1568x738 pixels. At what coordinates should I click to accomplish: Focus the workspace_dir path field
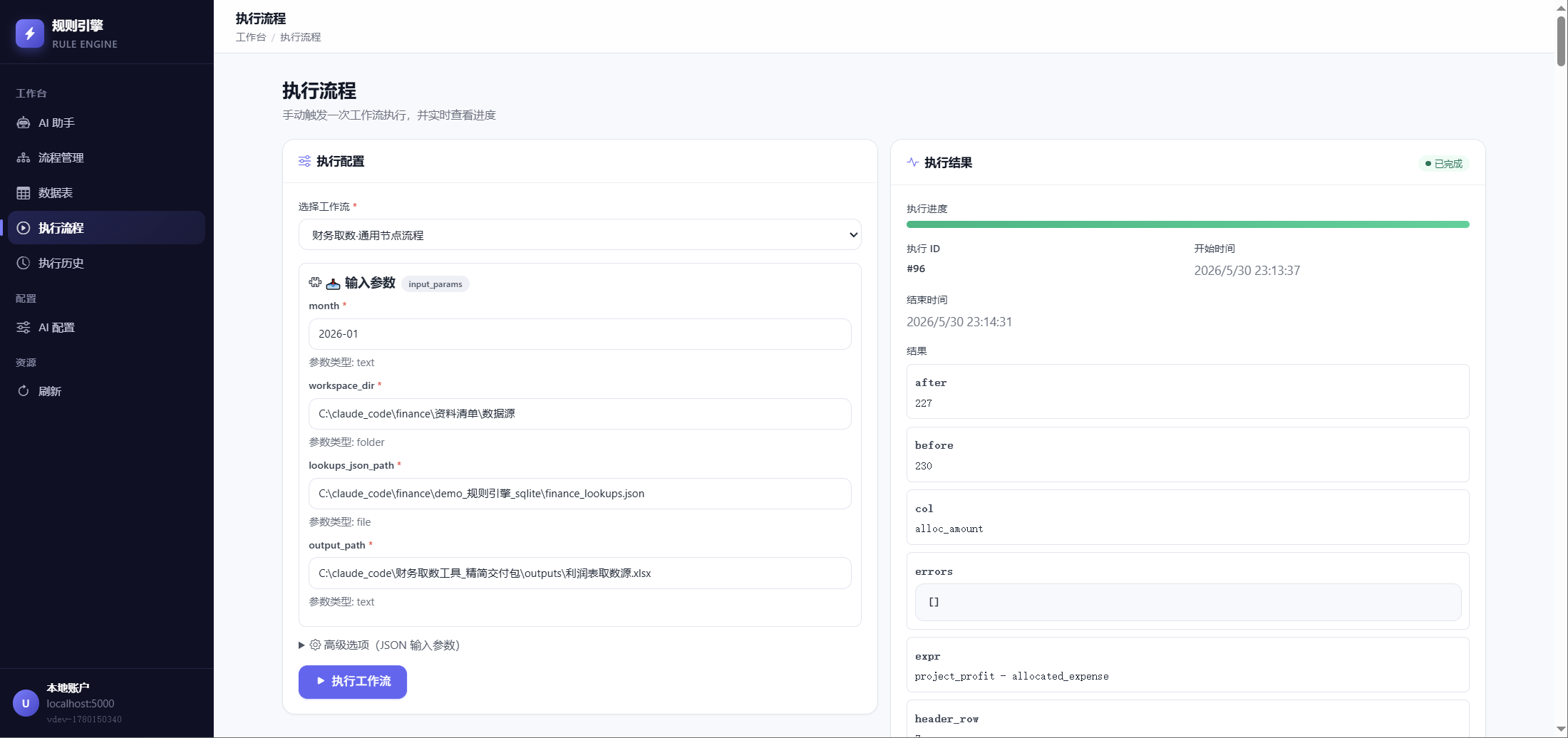tap(580, 414)
